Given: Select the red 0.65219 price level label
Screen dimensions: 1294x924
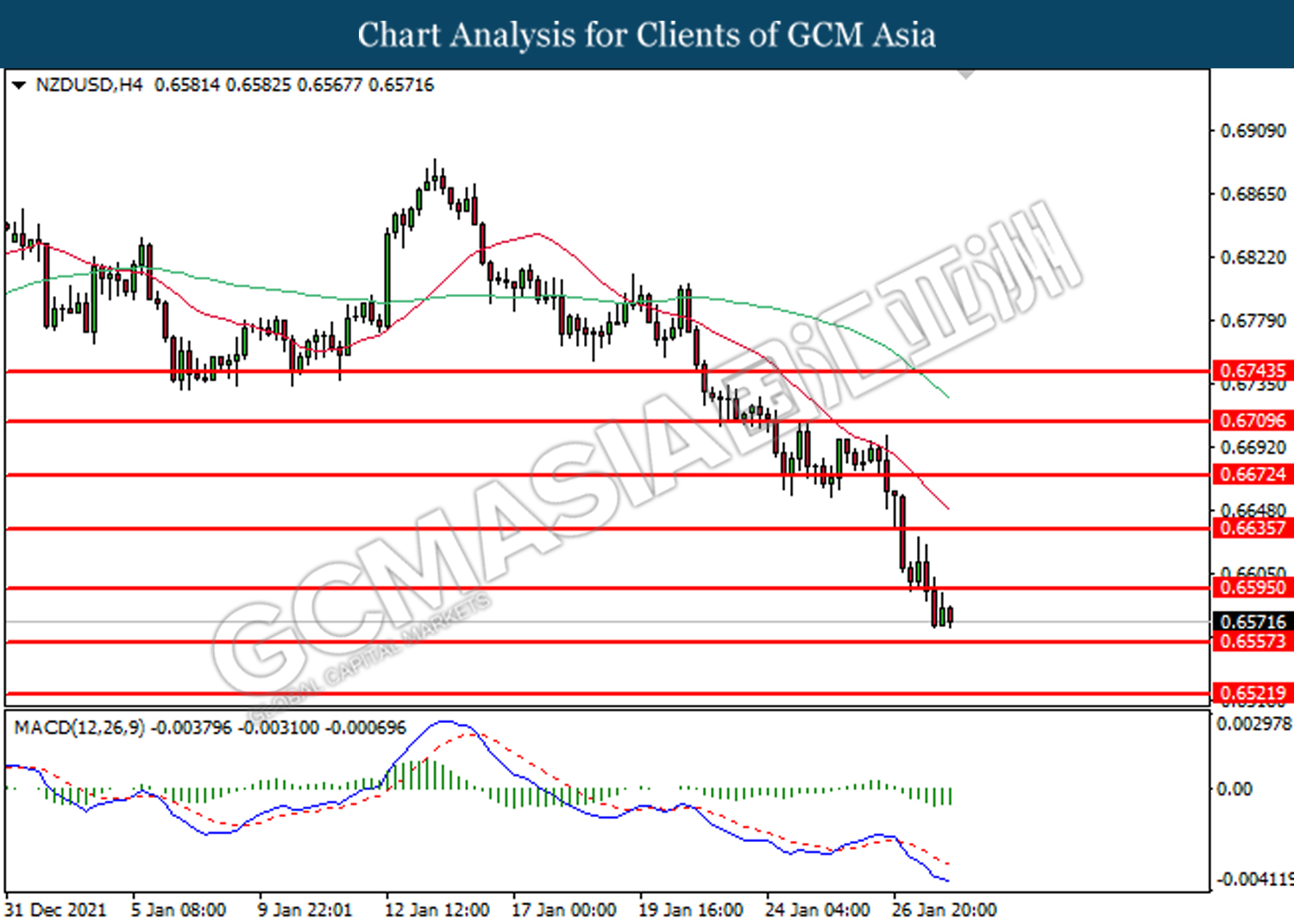Looking at the screenshot, I should pos(1253,693).
